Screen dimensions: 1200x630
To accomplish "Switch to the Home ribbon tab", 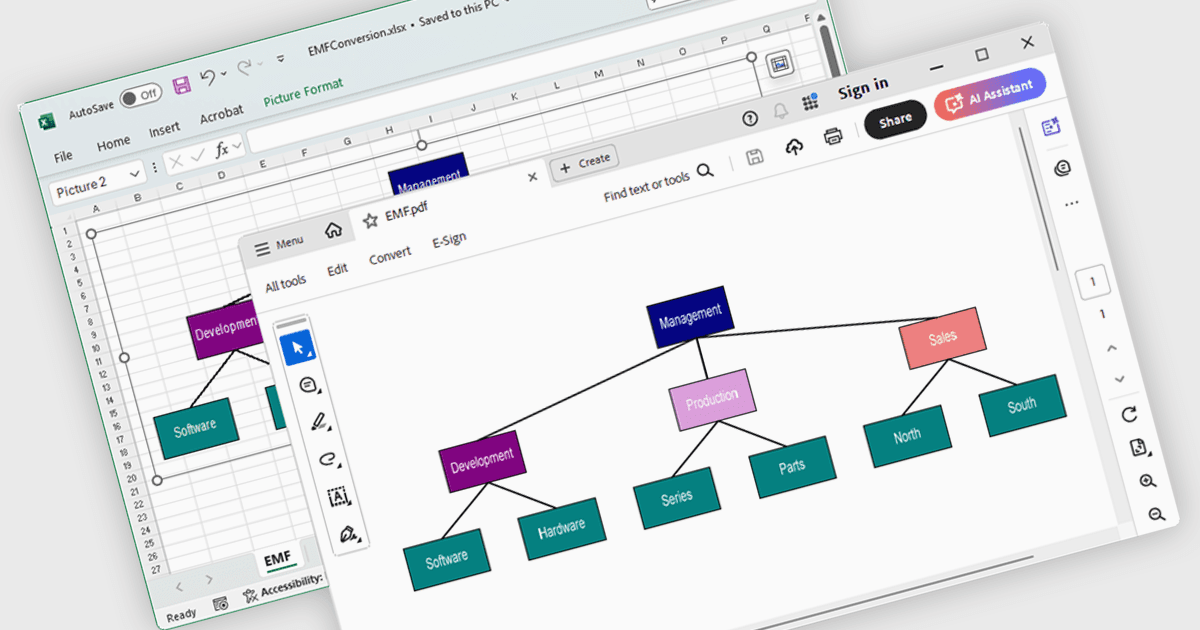I will click(x=113, y=144).
